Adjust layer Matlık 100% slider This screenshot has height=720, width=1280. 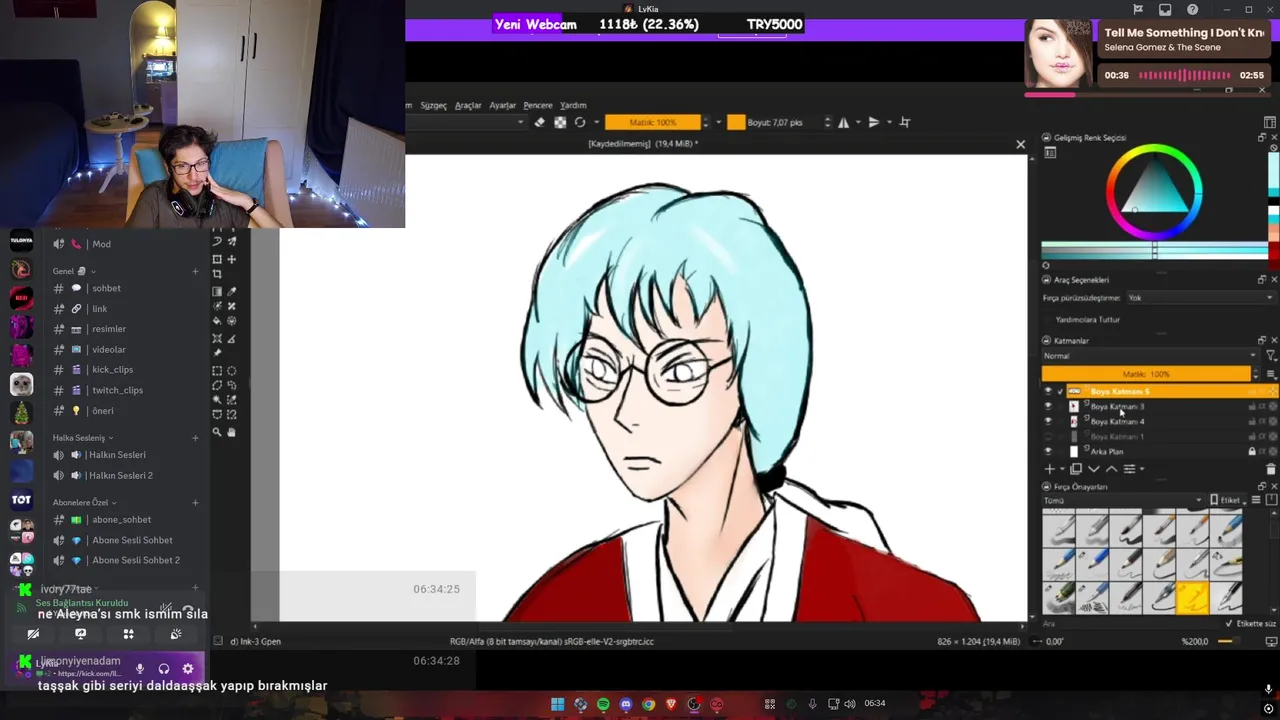pyautogui.click(x=1146, y=374)
